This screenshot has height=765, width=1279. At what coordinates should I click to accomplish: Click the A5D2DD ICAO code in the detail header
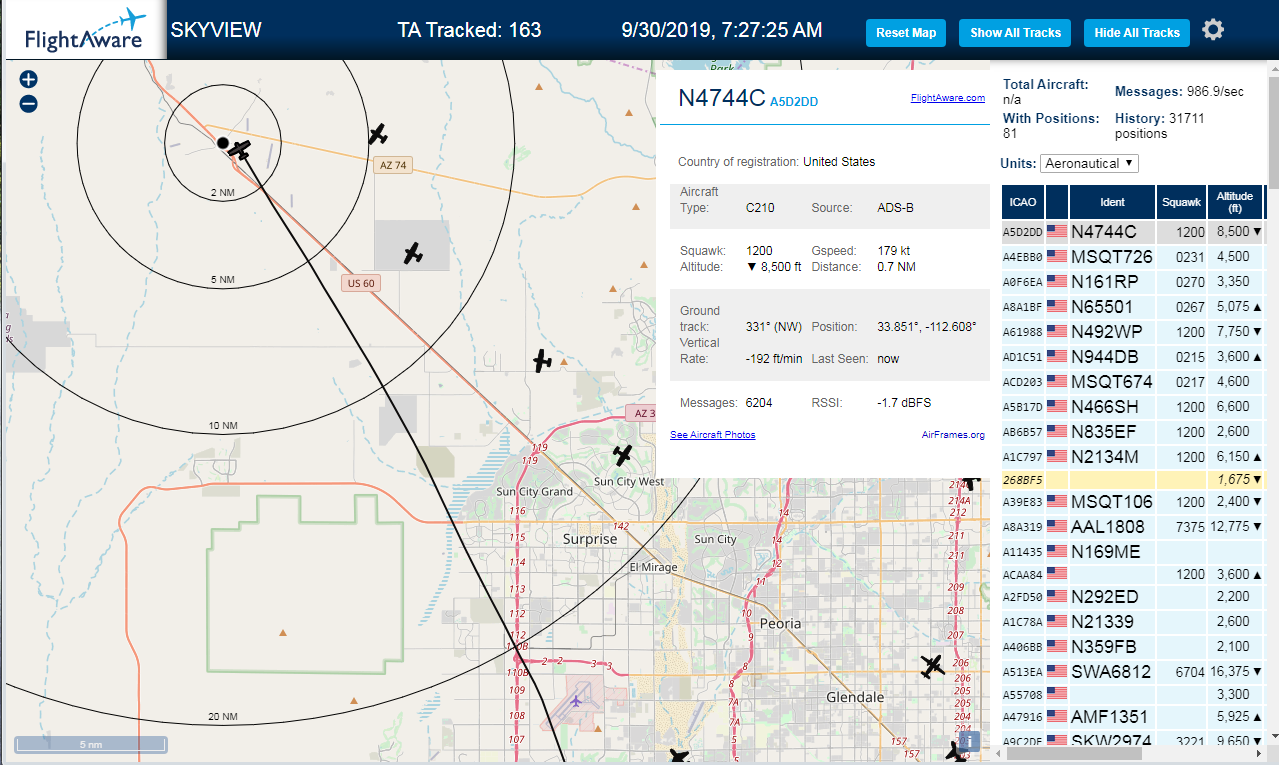[x=794, y=101]
